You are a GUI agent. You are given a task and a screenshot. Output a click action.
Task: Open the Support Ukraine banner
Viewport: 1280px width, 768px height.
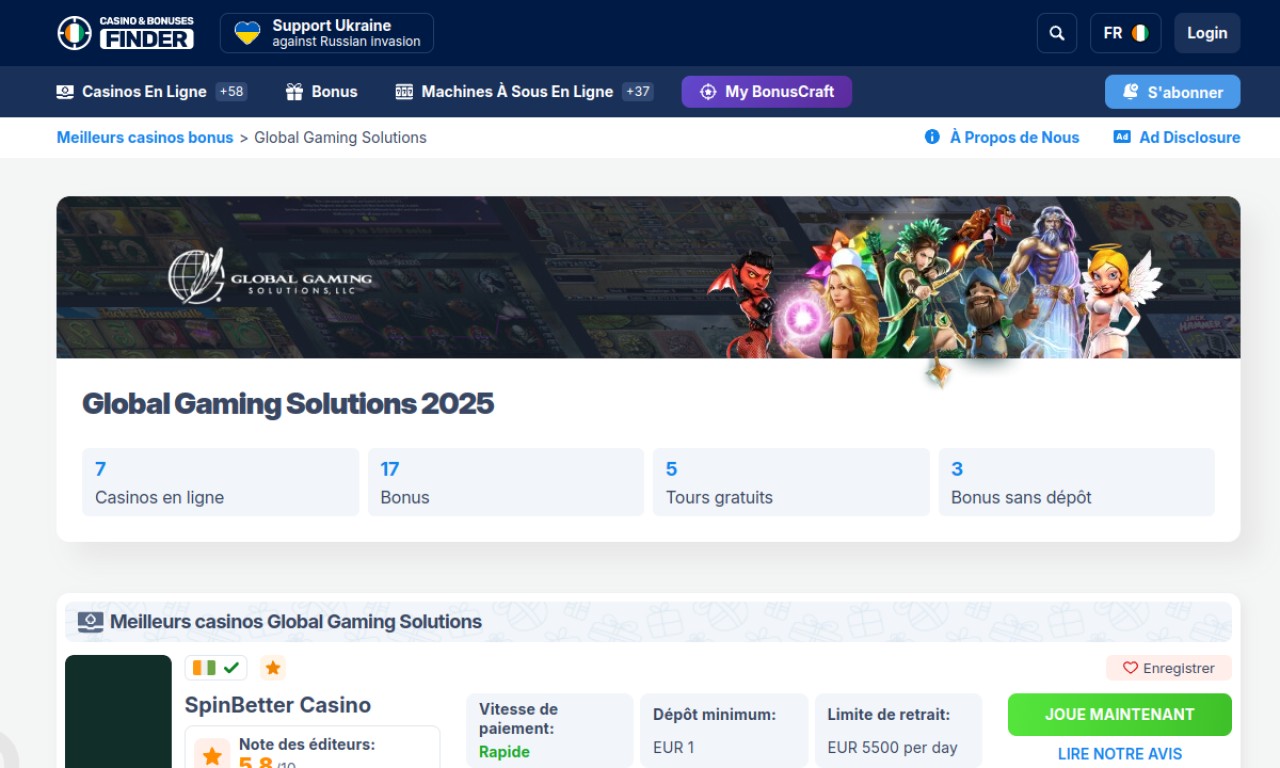(327, 33)
